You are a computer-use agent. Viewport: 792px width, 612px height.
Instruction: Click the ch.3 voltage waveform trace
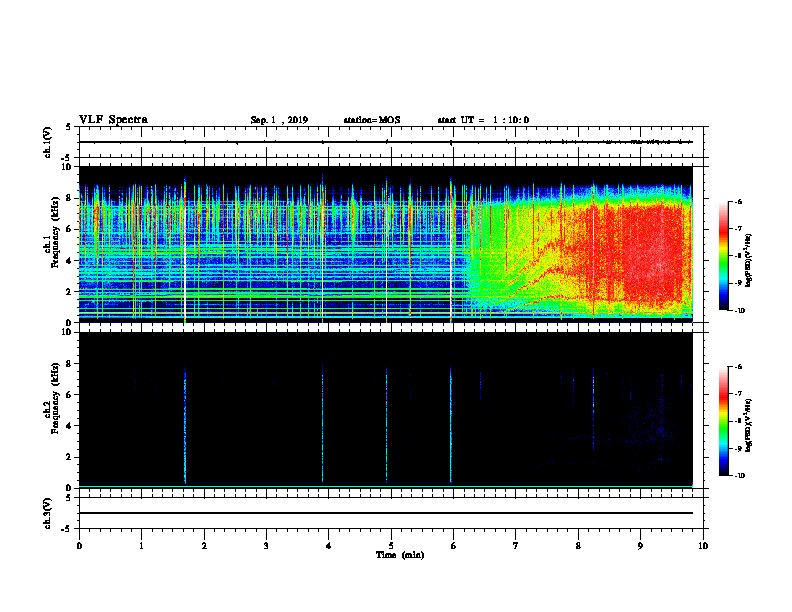pos(385,513)
